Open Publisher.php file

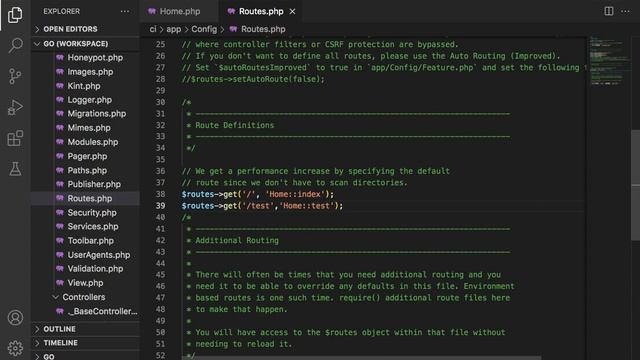[x=94, y=184]
